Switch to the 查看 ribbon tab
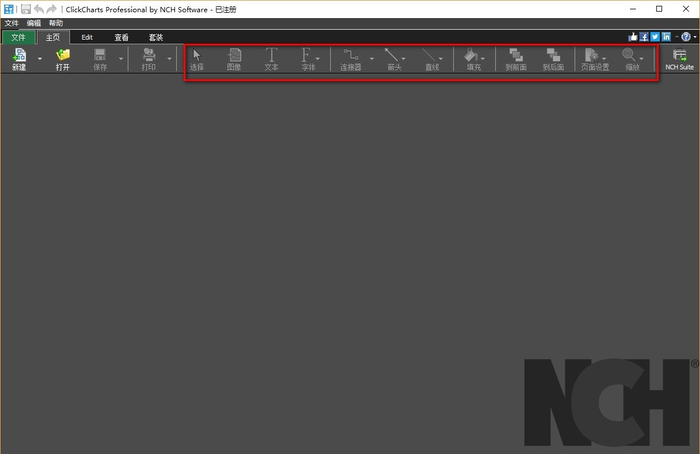The image size is (700, 454). [x=121, y=37]
